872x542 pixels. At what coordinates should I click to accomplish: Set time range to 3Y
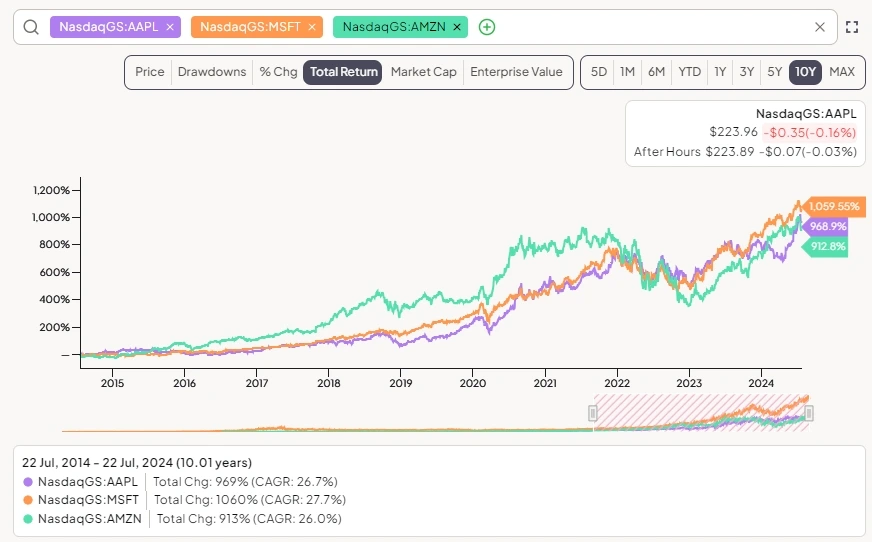click(746, 72)
